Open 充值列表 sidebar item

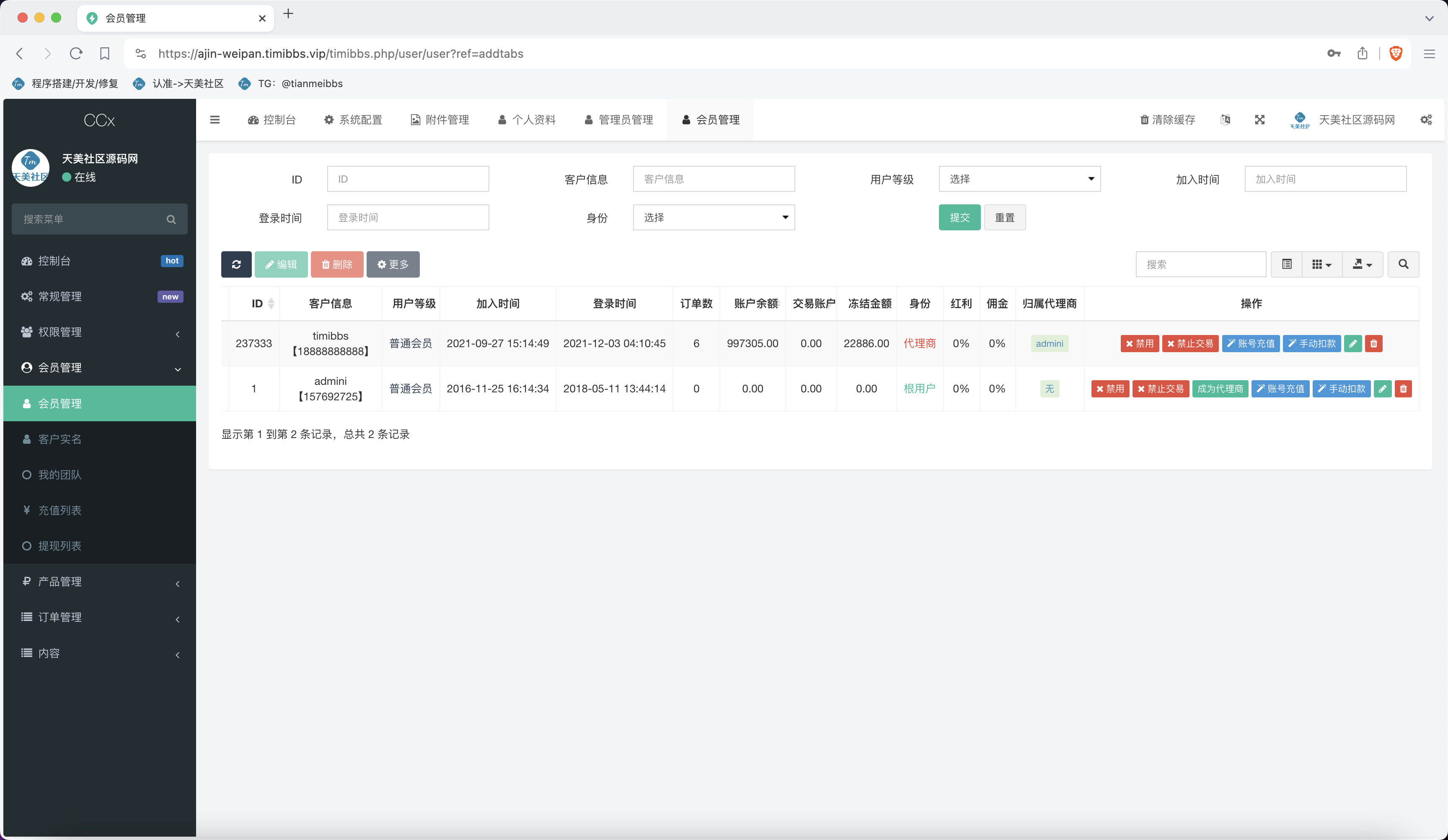(99, 510)
